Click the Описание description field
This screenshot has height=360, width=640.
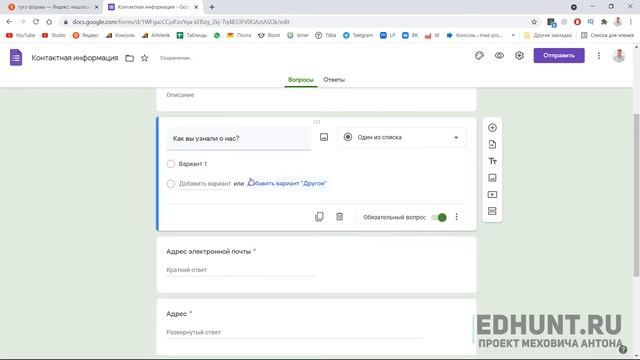tap(180, 95)
